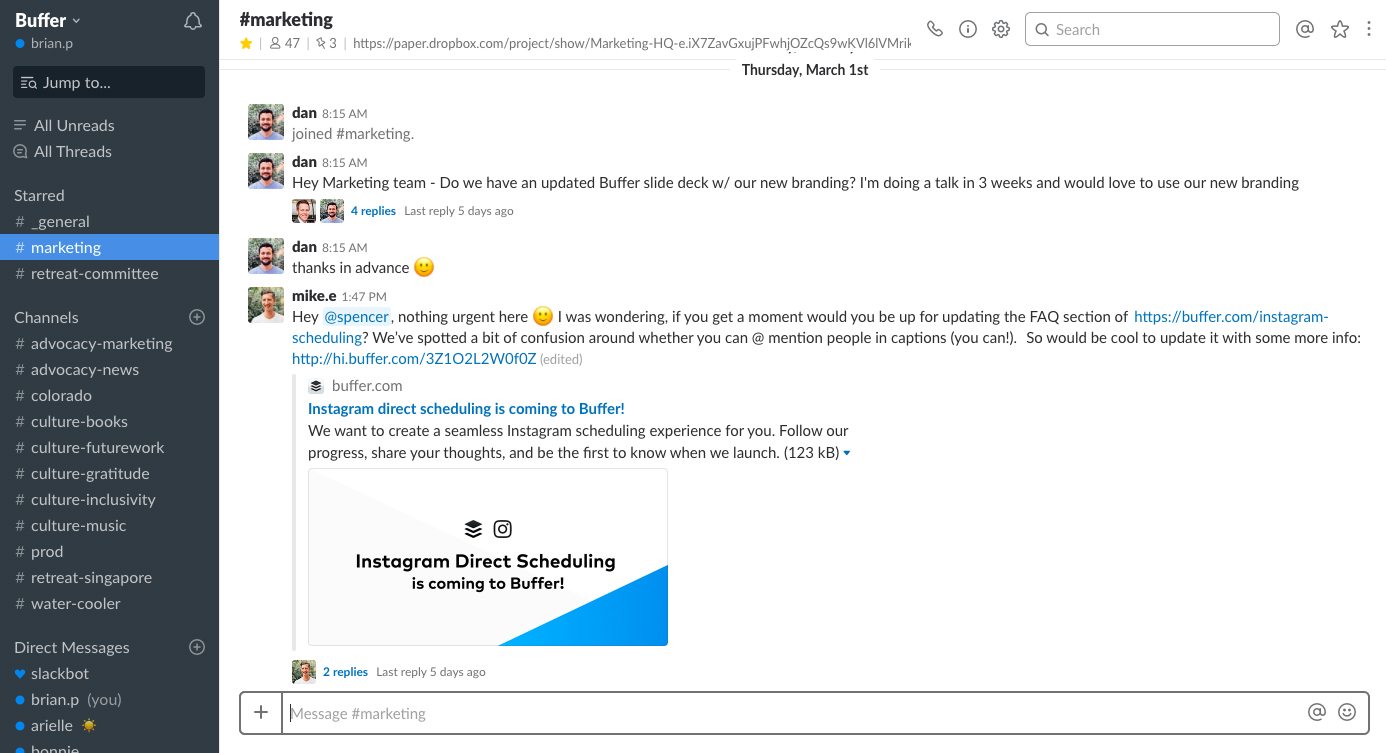Open a direct message via the plus icon
Viewport: 1386px width, 753px height.
click(x=197, y=647)
